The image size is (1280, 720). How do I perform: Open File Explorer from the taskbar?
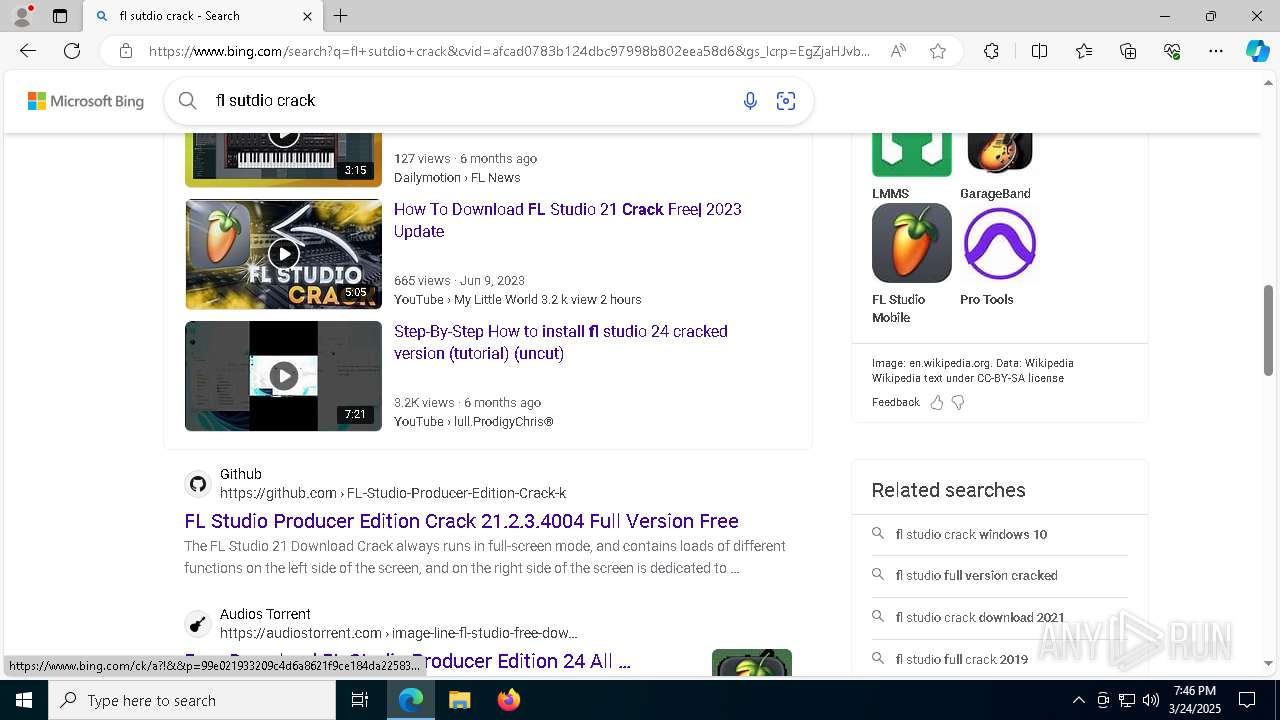pos(459,700)
